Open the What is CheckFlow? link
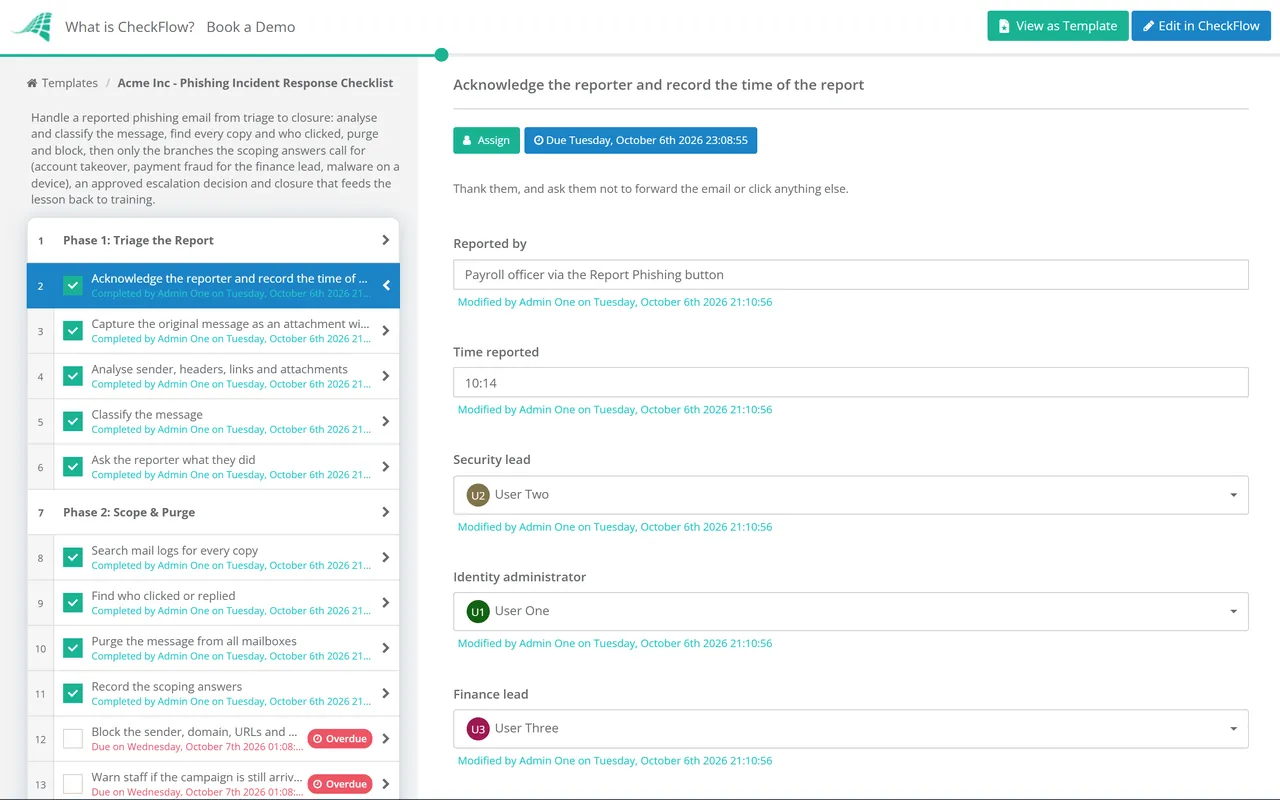Viewport: 1280px width, 800px height. (130, 27)
